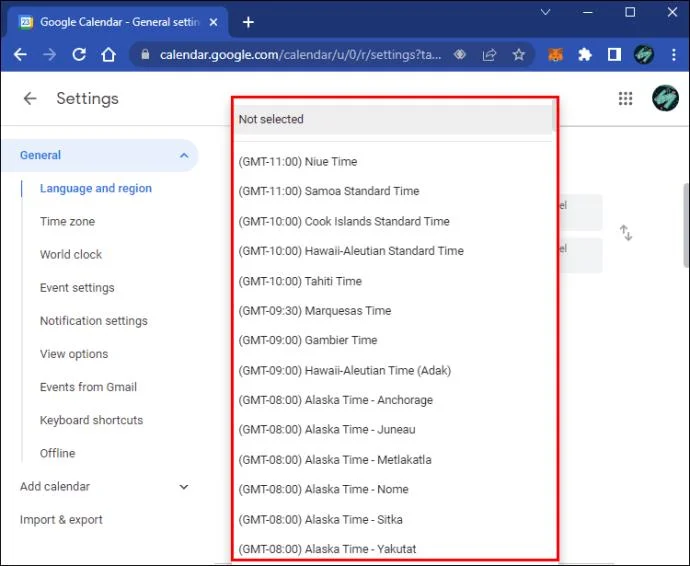Click the address bar URL
The width and height of the screenshot is (690, 566).
pos(301,55)
